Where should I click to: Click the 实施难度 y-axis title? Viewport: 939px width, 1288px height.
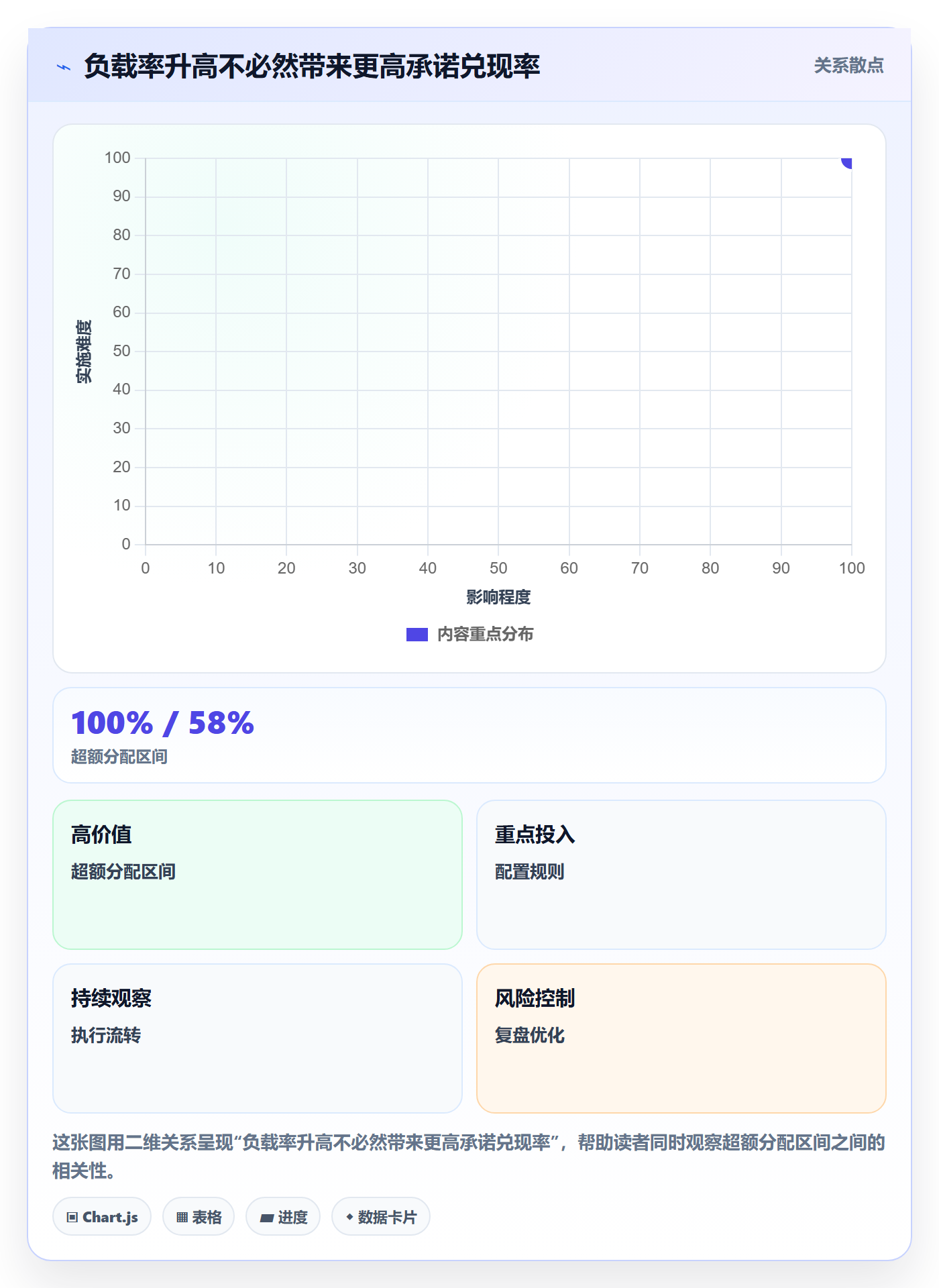[84, 352]
